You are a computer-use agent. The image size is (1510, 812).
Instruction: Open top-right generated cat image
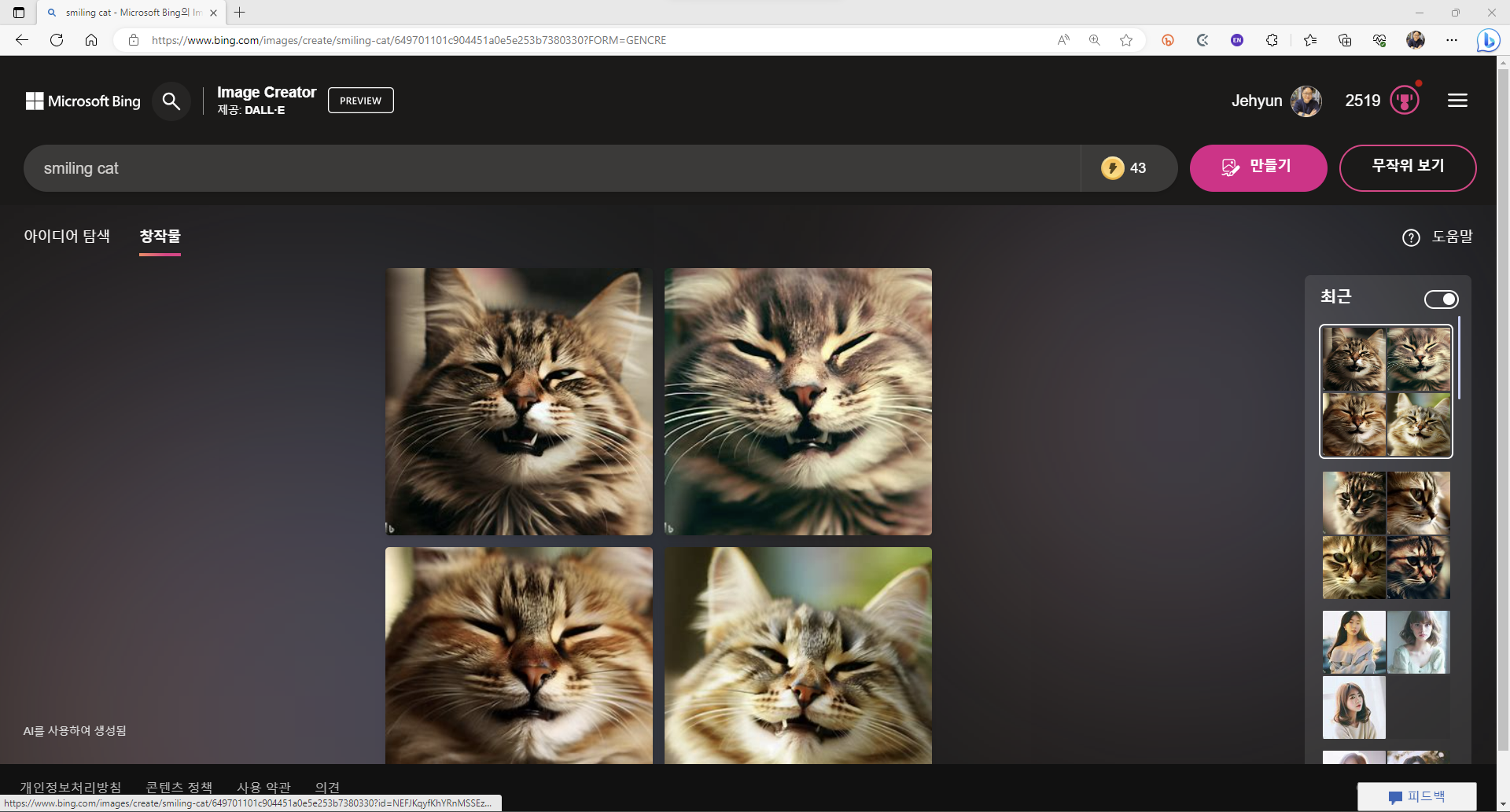(798, 402)
